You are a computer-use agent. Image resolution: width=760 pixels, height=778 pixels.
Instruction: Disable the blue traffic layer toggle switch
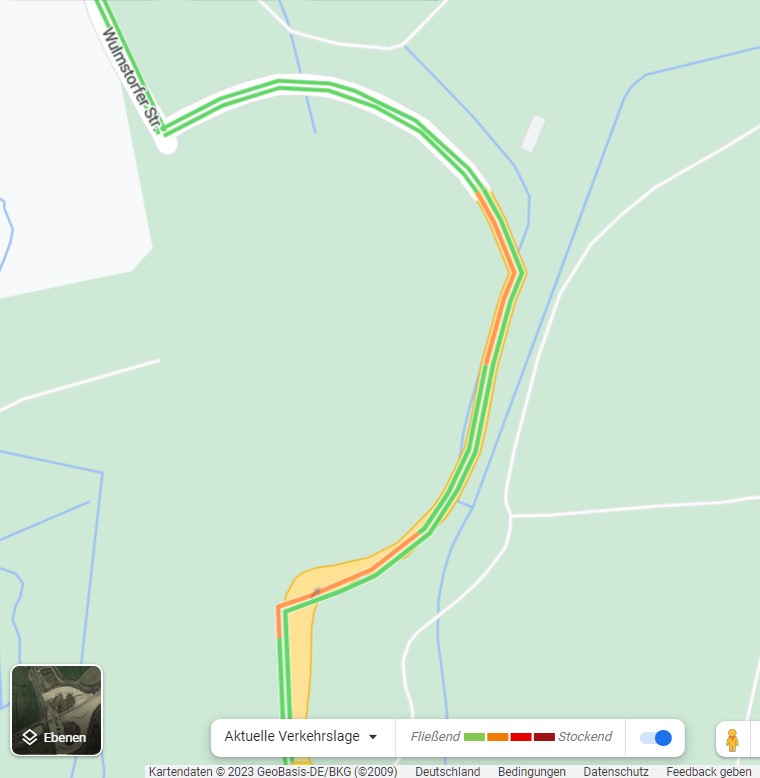pyautogui.click(x=656, y=738)
